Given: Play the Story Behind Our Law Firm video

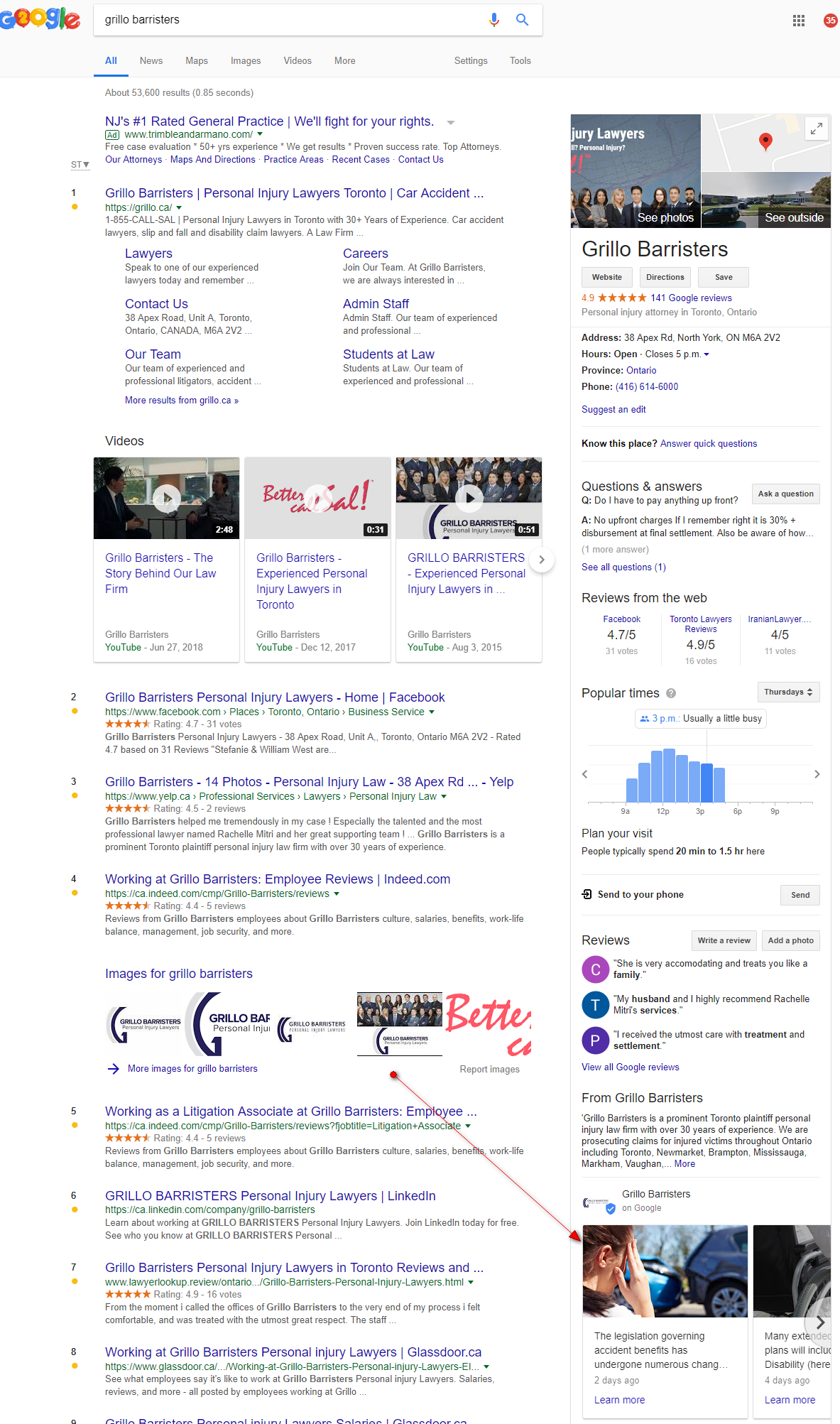Looking at the screenshot, I should [167, 498].
